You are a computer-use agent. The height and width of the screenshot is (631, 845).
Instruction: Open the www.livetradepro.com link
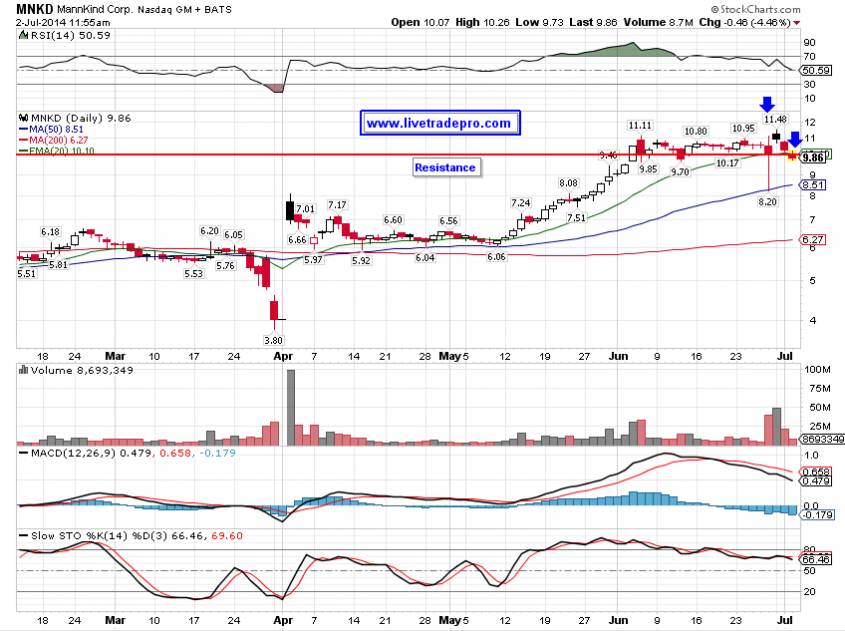[x=439, y=124]
